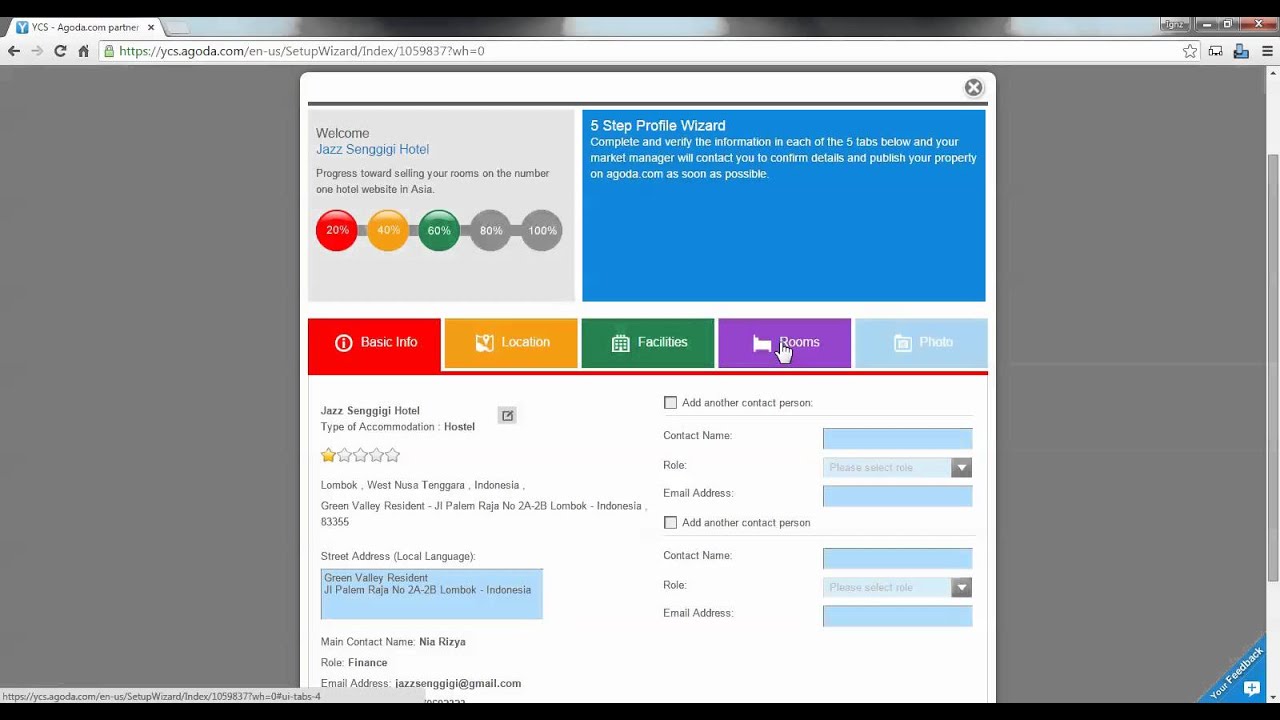This screenshot has height=720, width=1280.
Task: Reload the page
Action: [x=60, y=51]
